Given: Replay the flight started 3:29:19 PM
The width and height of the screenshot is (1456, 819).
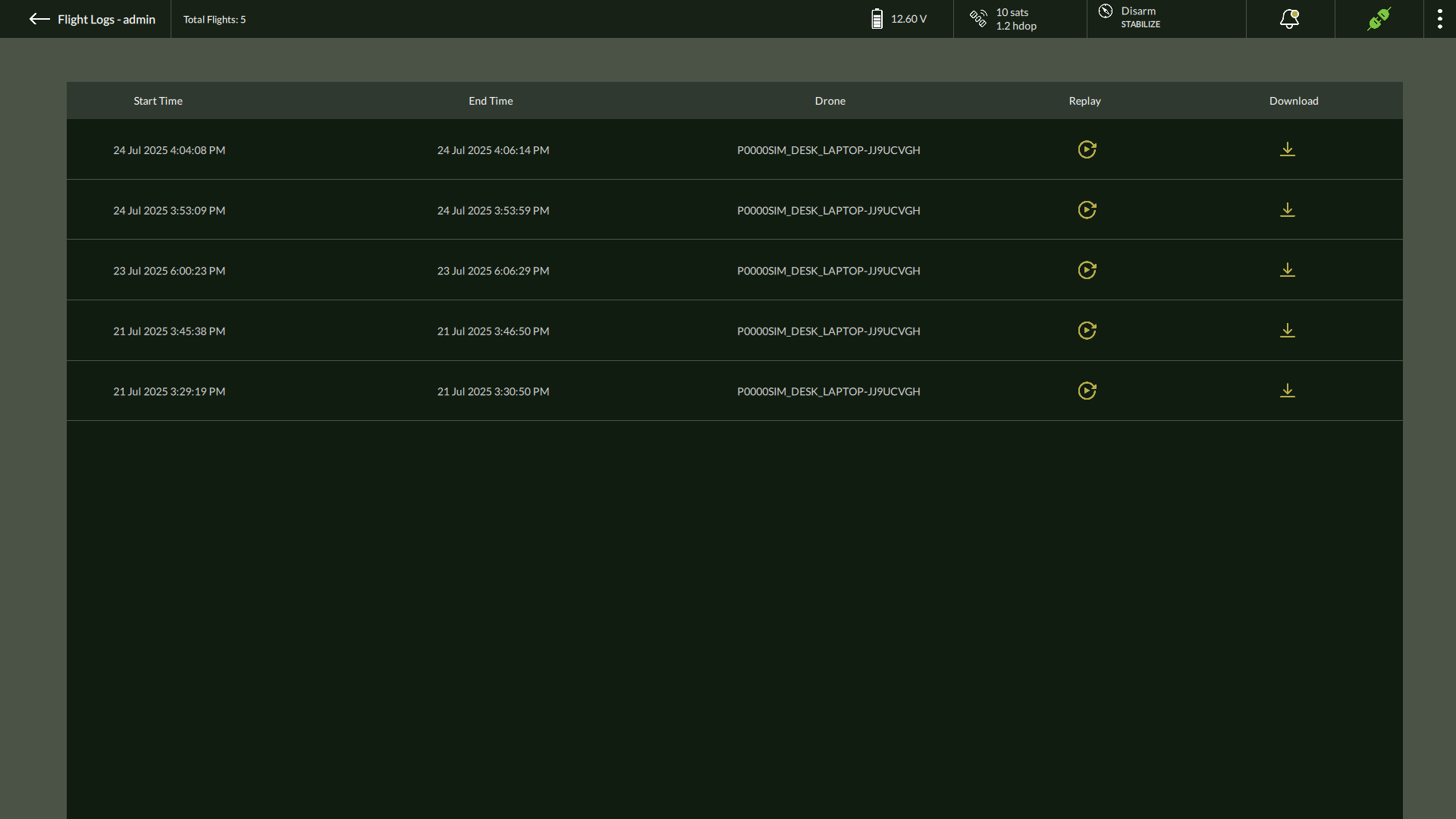Looking at the screenshot, I should [1087, 391].
